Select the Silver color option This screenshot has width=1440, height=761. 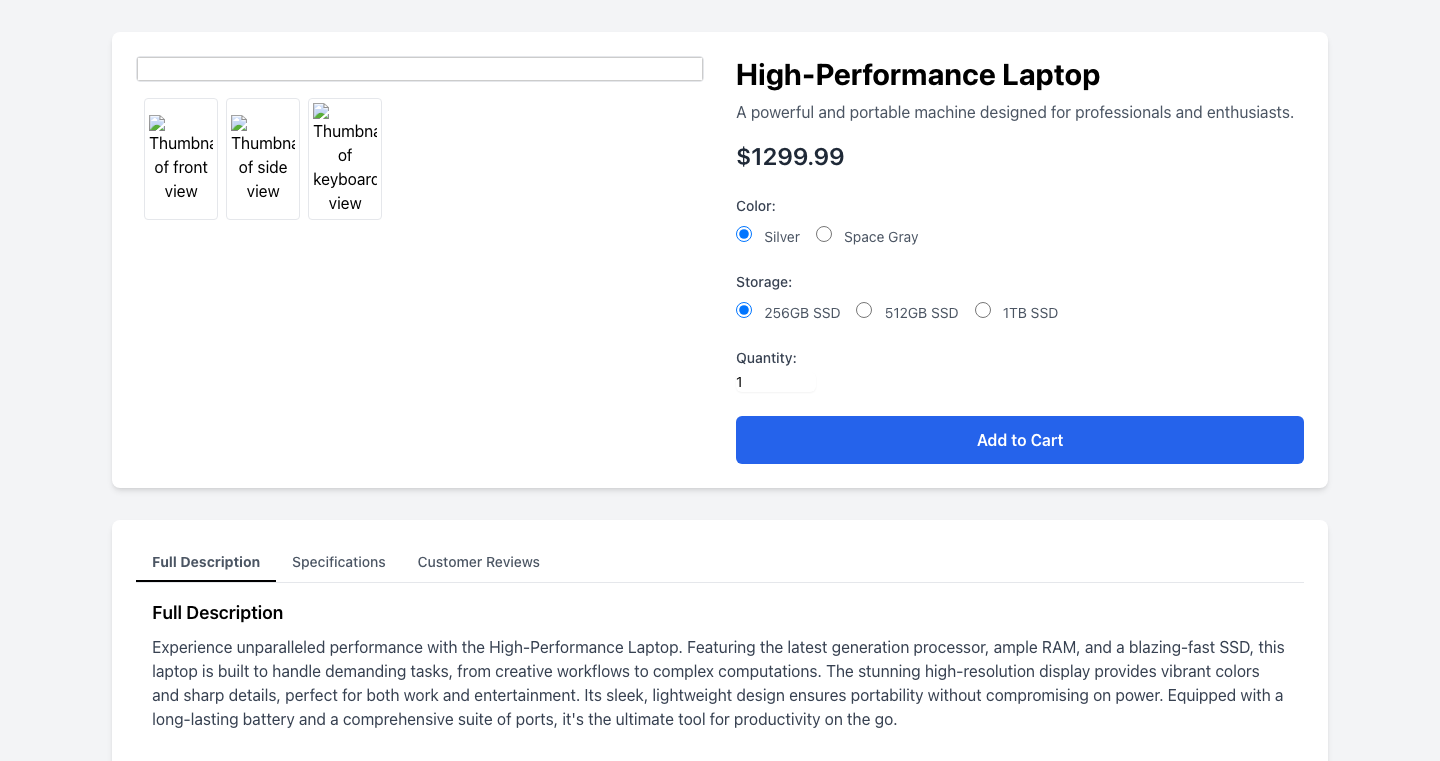point(744,233)
